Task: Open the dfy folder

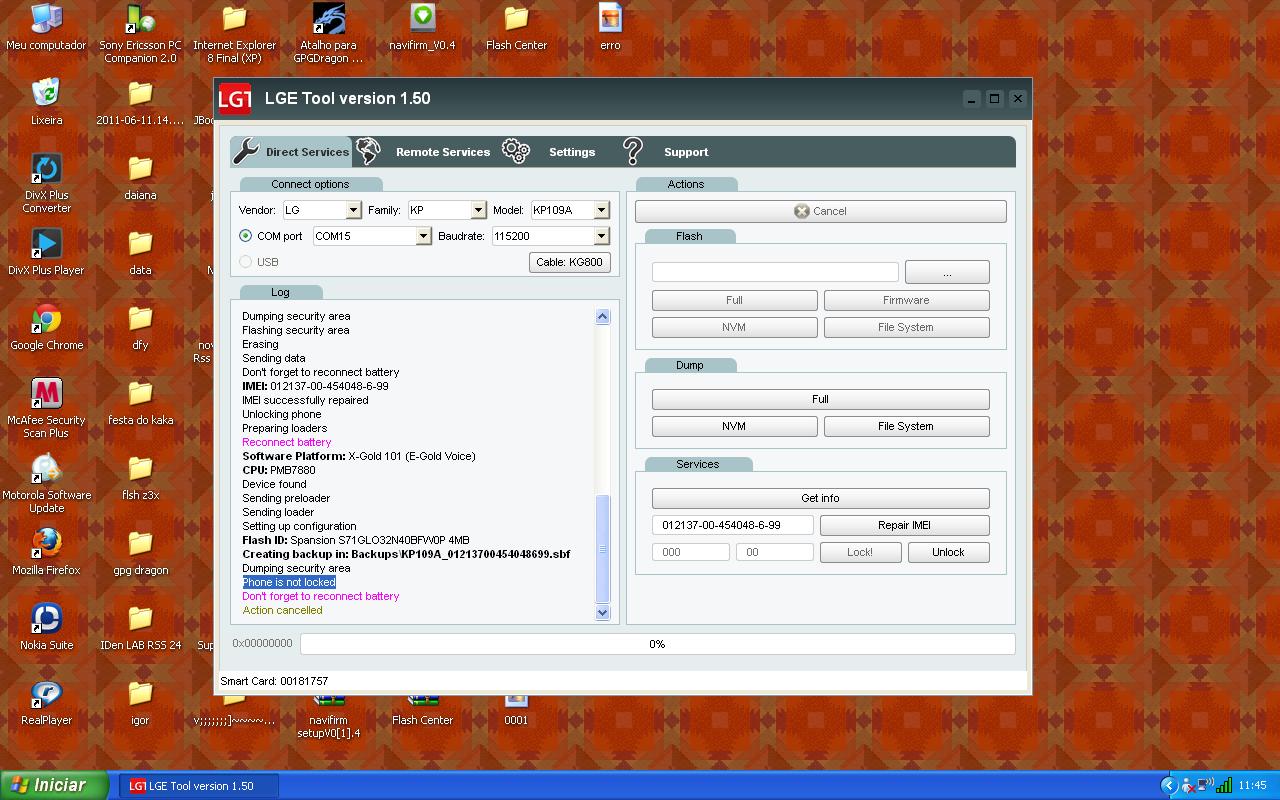Action: tap(140, 327)
